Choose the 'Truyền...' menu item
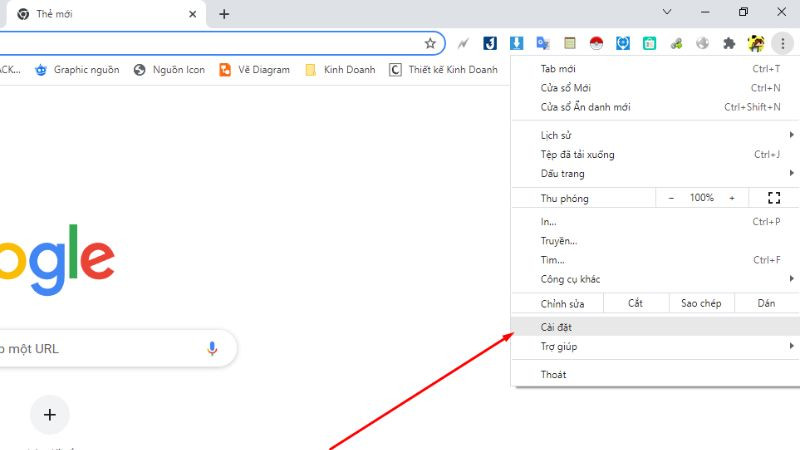The image size is (800, 450). (655, 241)
